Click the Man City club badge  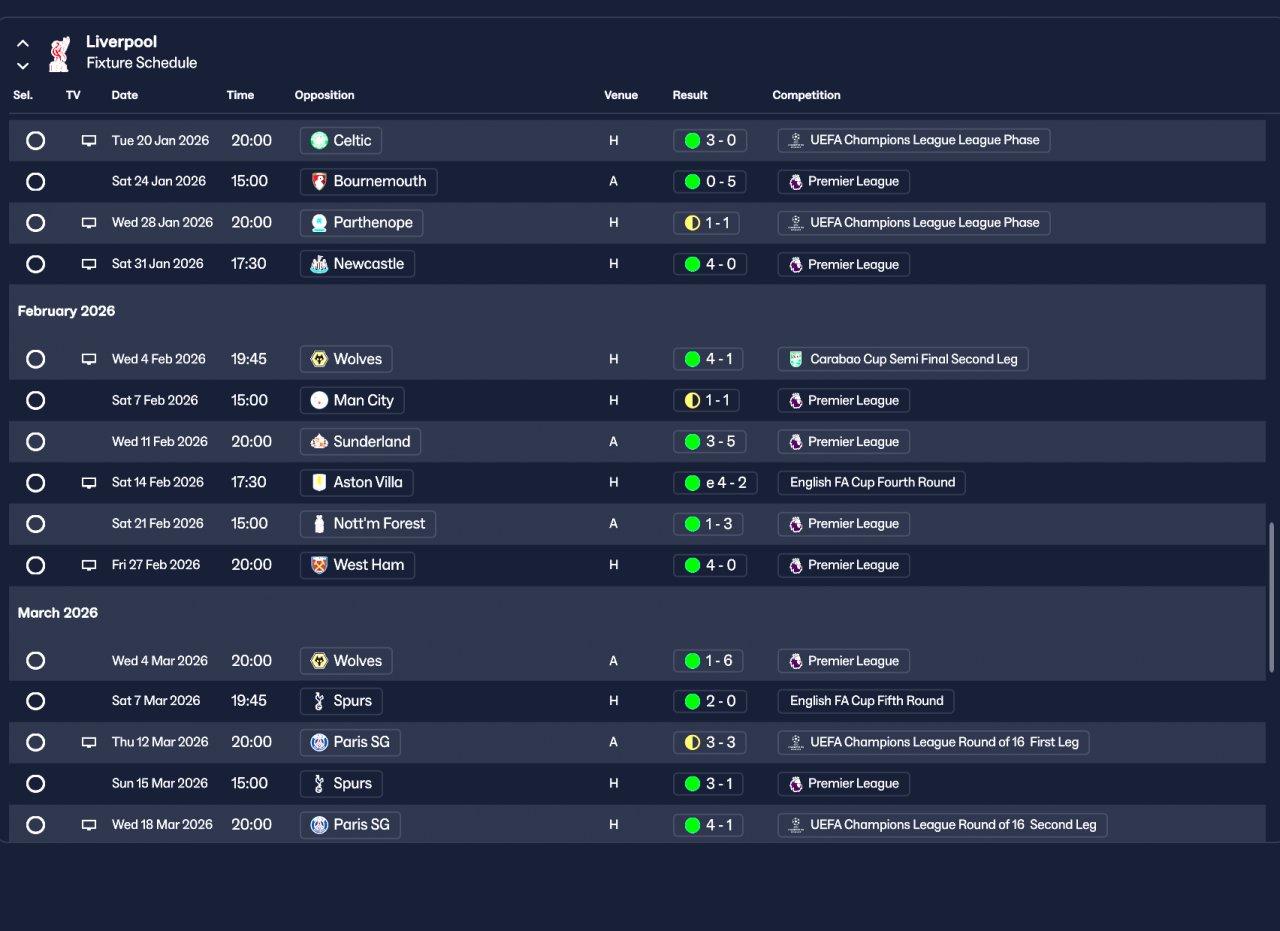[319, 401]
